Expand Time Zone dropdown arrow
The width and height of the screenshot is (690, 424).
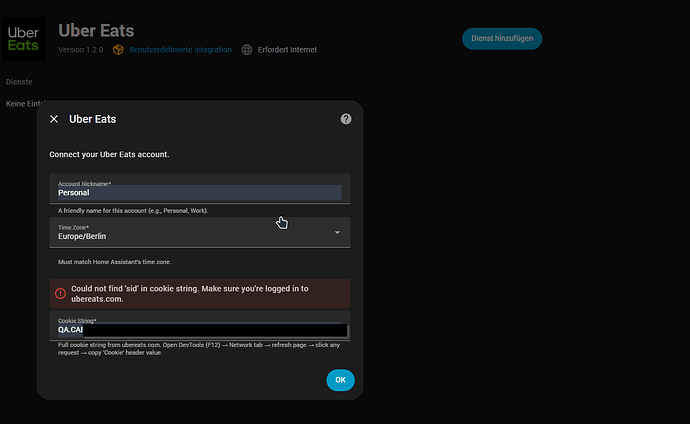(x=337, y=232)
